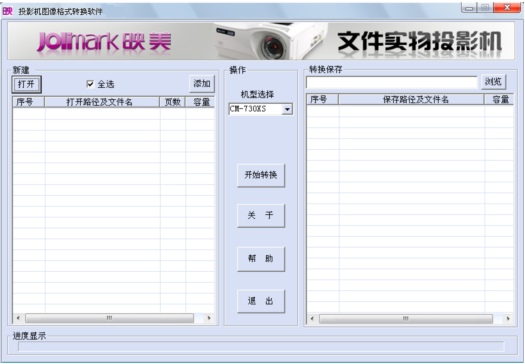This screenshot has height=364, width=525.
Task: Click right list scrollbar right arrow
Action: (x=508, y=319)
